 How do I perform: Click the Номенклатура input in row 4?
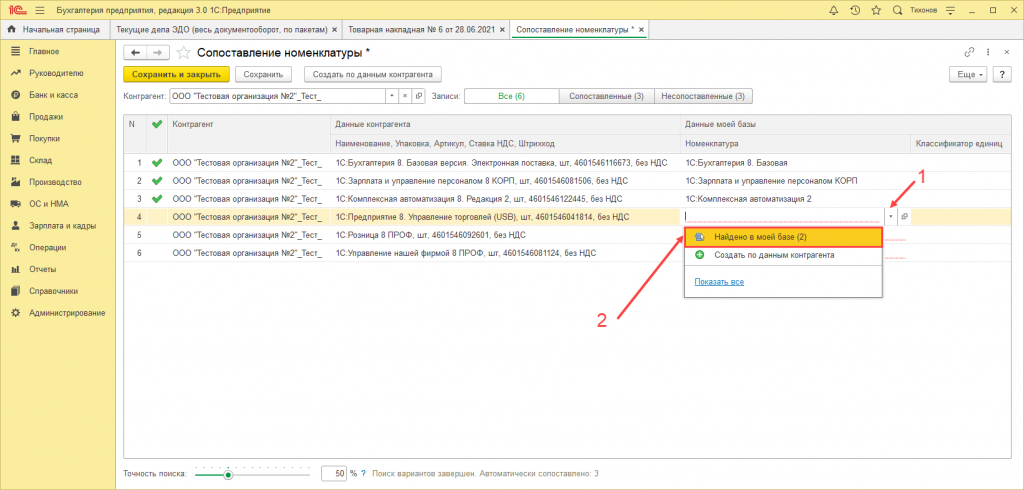point(784,216)
